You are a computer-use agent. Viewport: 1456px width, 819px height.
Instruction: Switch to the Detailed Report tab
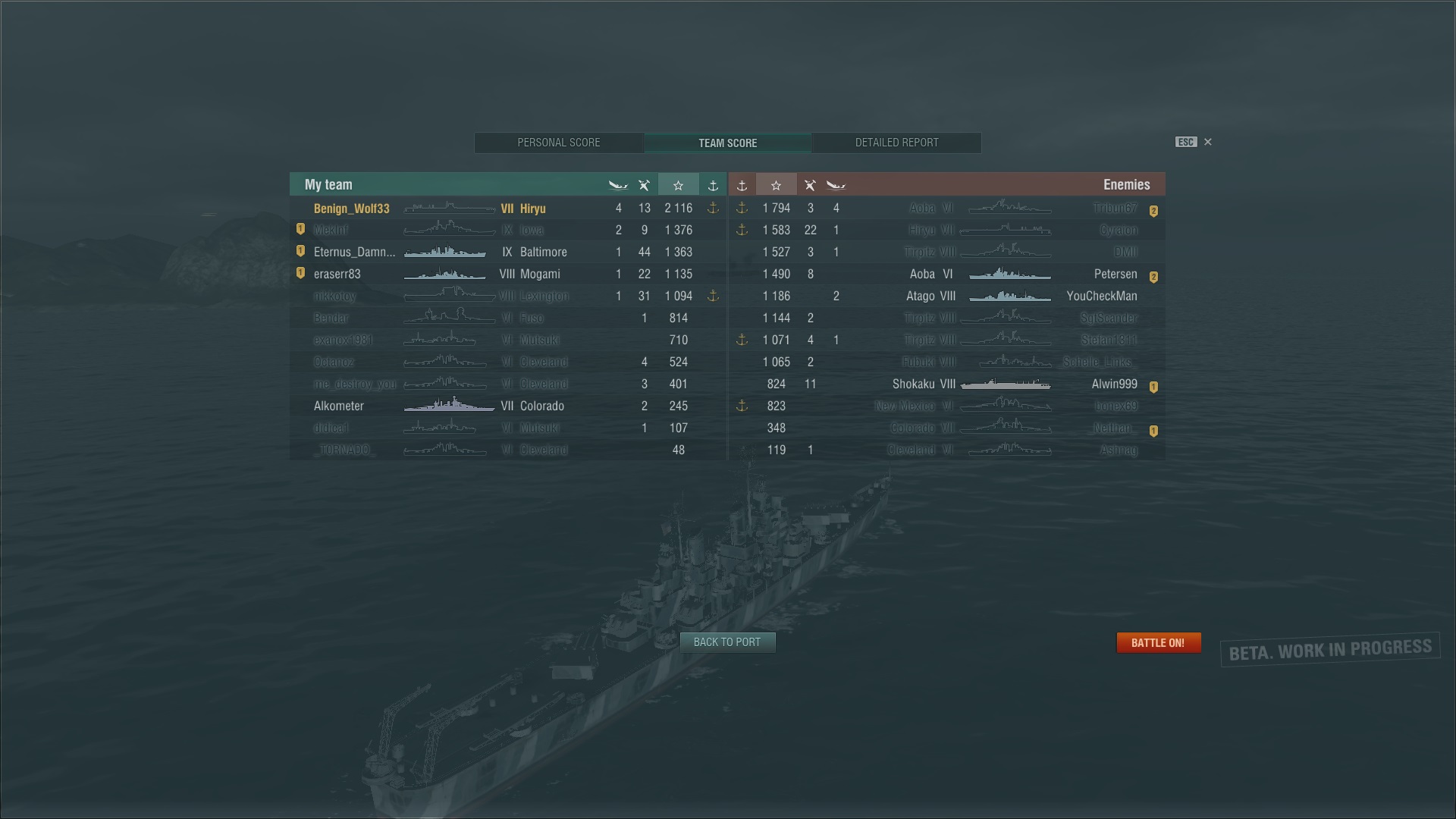pyautogui.click(x=897, y=143)
